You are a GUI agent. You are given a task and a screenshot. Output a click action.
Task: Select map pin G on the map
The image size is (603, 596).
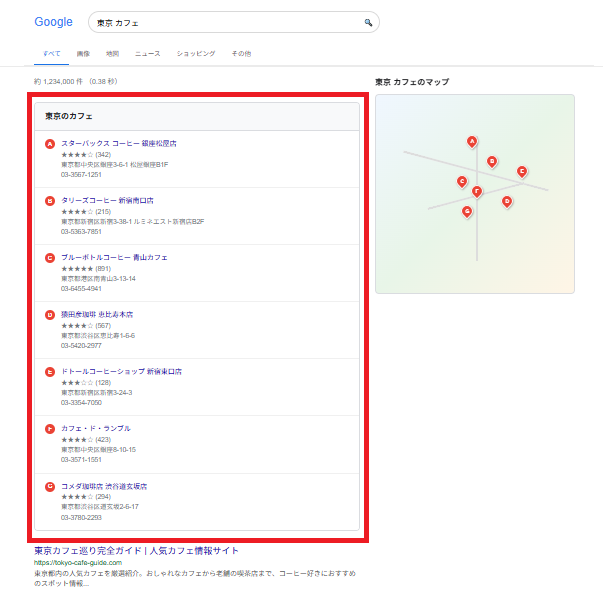coord(467,211)
